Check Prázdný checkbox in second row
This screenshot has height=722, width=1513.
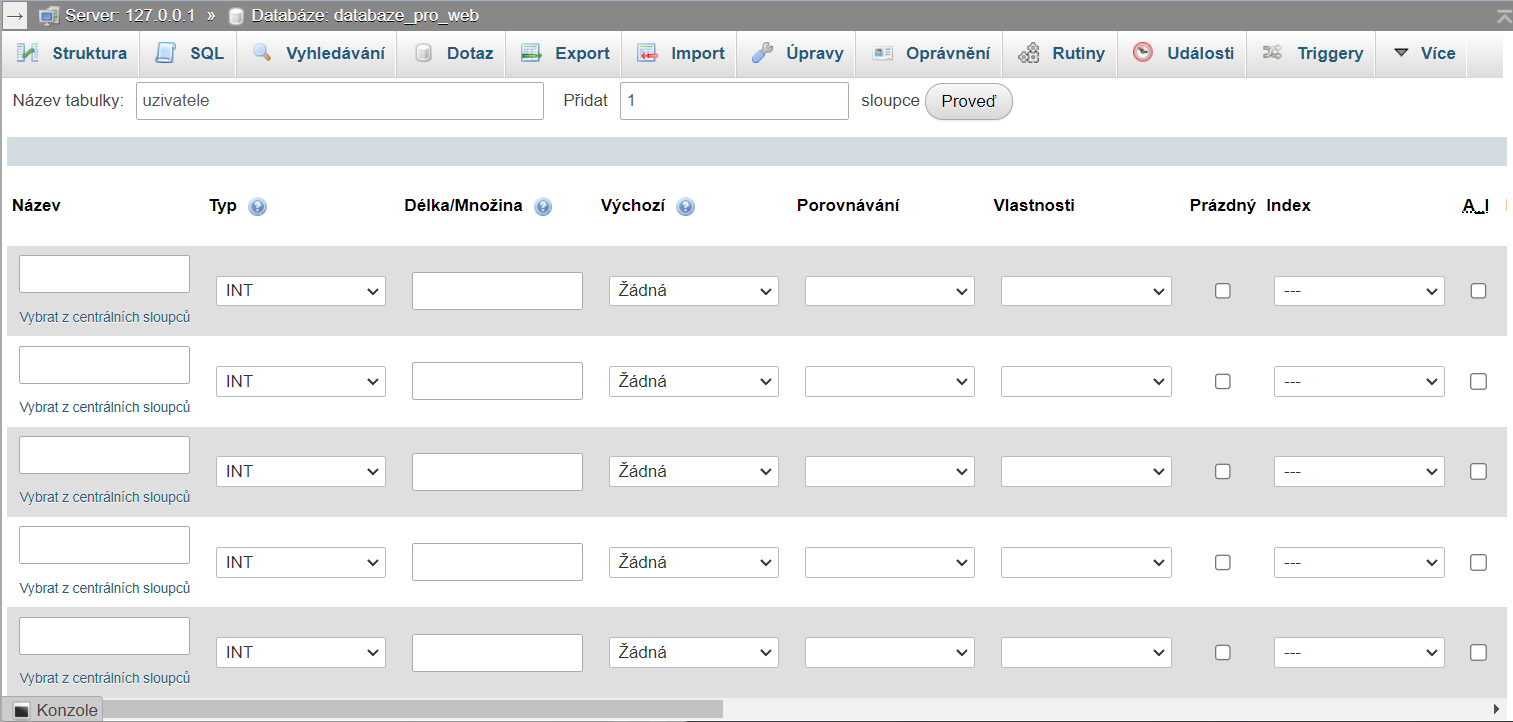click(1222, 381)
